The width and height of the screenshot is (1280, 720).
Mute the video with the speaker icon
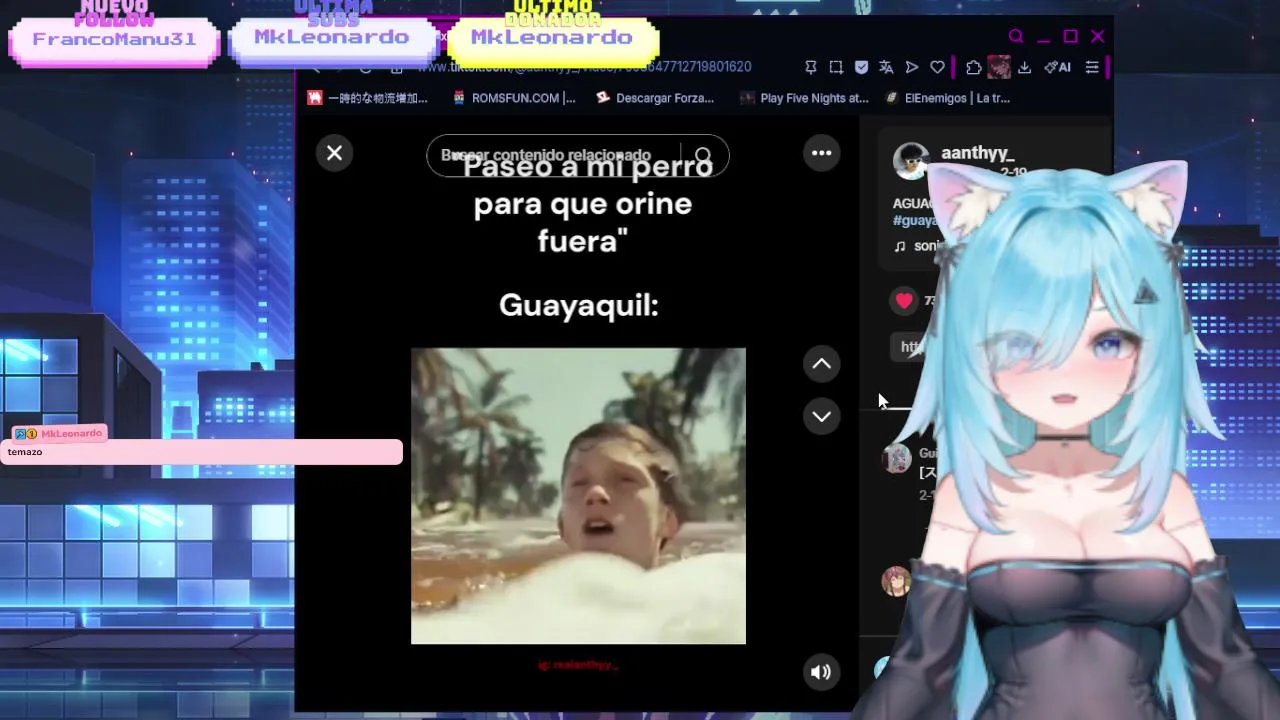point(821,672)
